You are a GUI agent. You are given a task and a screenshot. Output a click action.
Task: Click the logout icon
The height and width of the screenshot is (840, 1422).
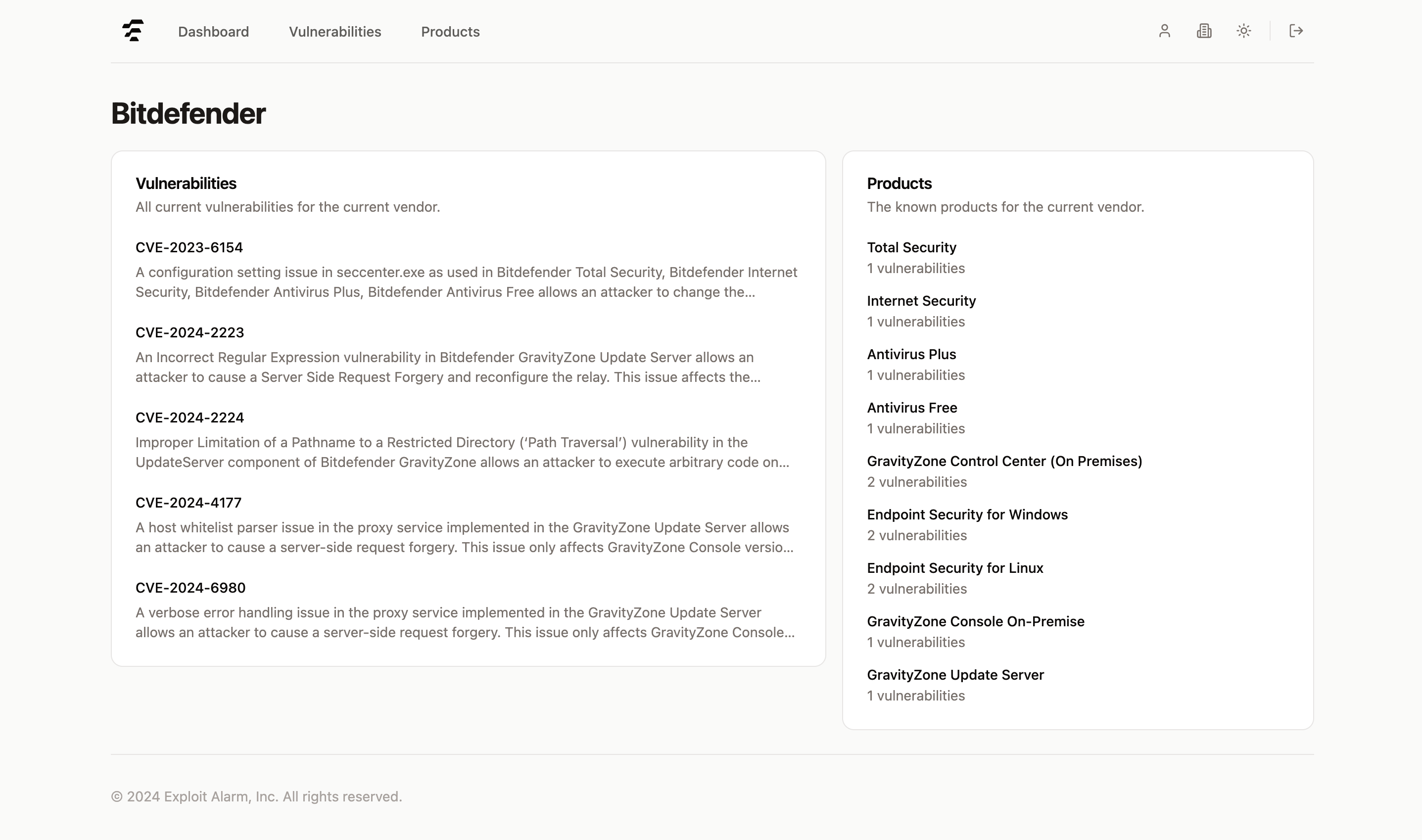coord(1296,31)
